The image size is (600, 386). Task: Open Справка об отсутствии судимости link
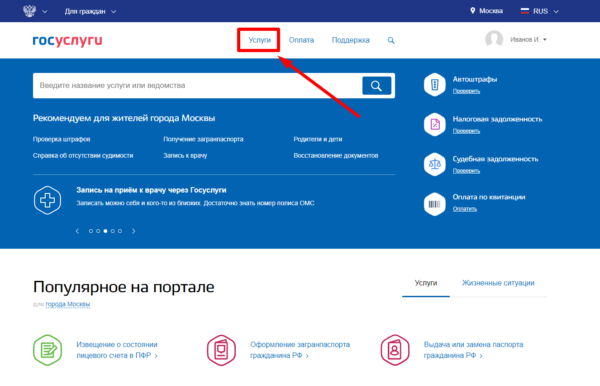(83, 155)
